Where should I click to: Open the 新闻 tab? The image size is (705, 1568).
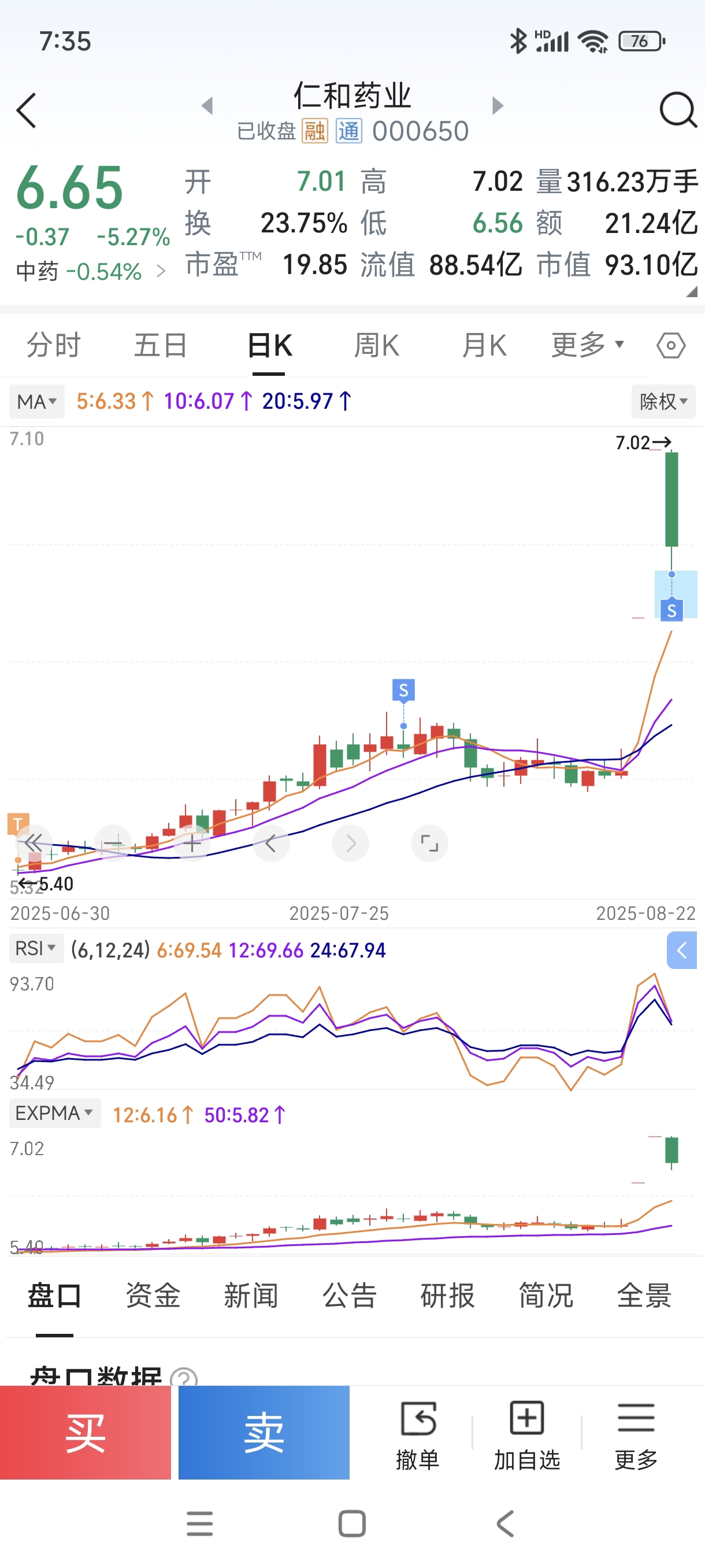click(x=251, y=1295)
